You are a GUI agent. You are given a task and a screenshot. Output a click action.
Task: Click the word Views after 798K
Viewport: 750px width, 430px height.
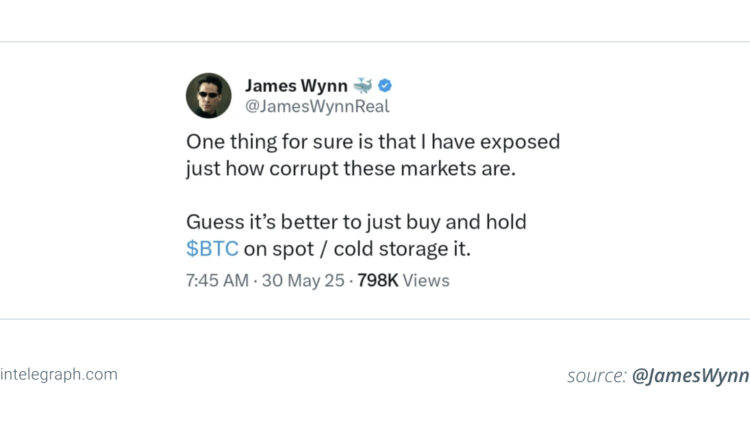point(426,280)
